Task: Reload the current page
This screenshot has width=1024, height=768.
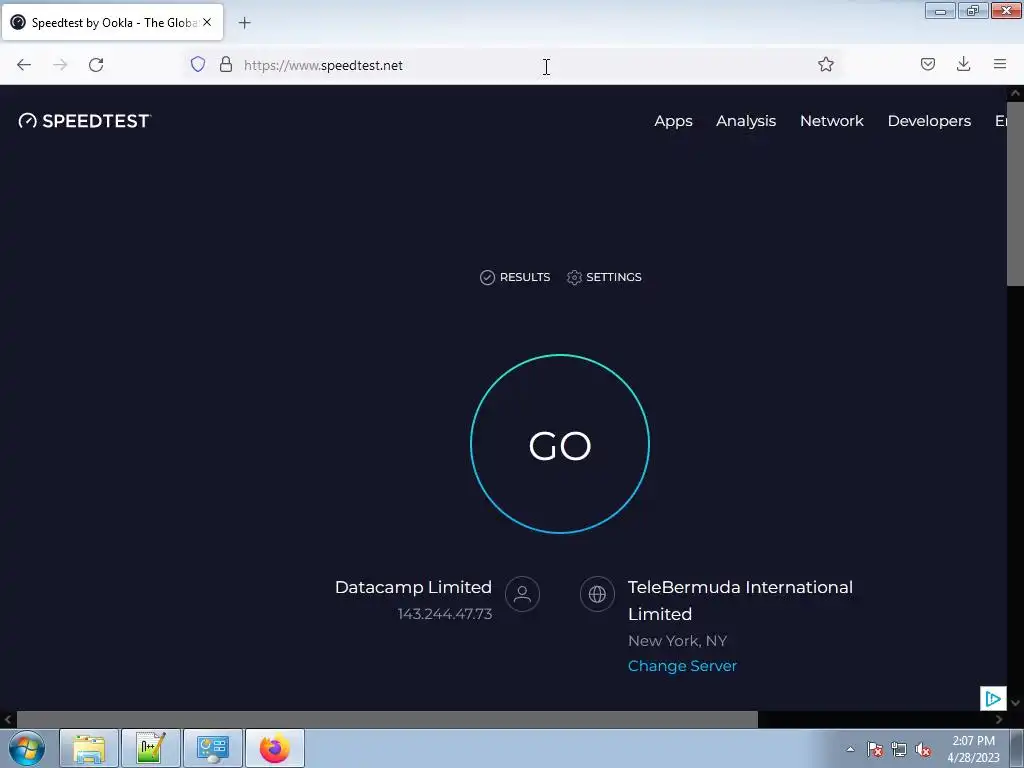Action: click(x=96, y=65)
